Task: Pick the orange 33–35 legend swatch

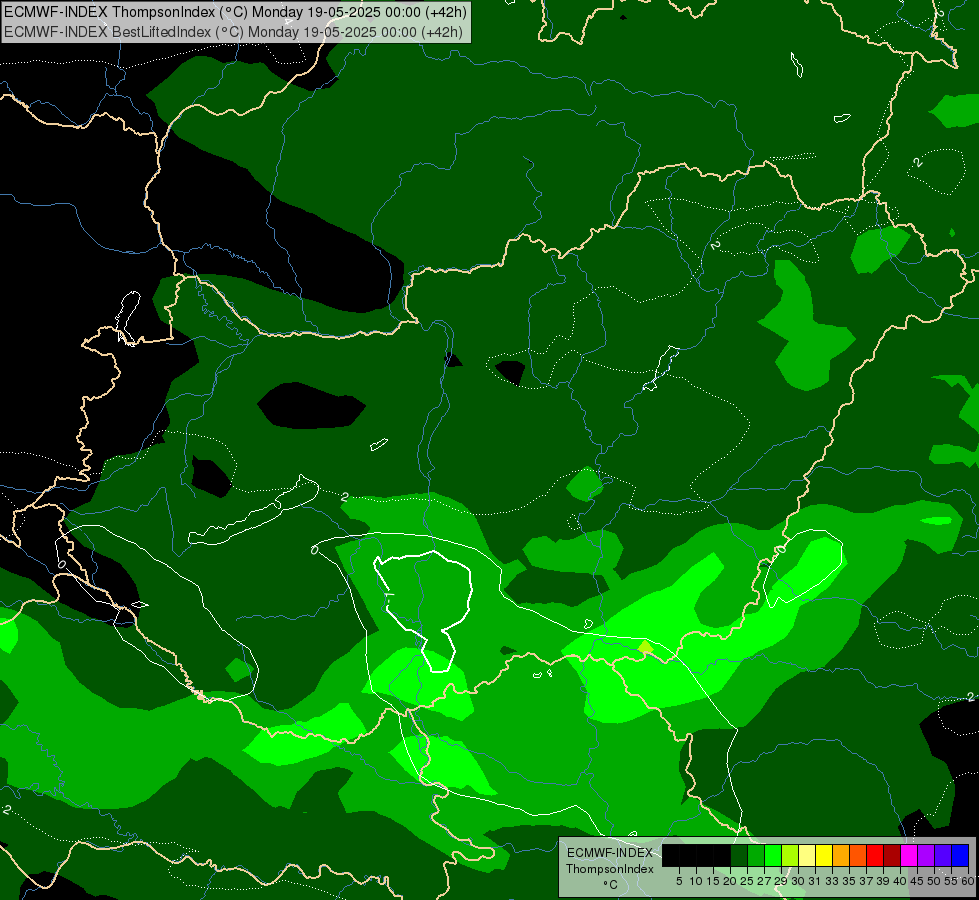Action: coord(841,855)
